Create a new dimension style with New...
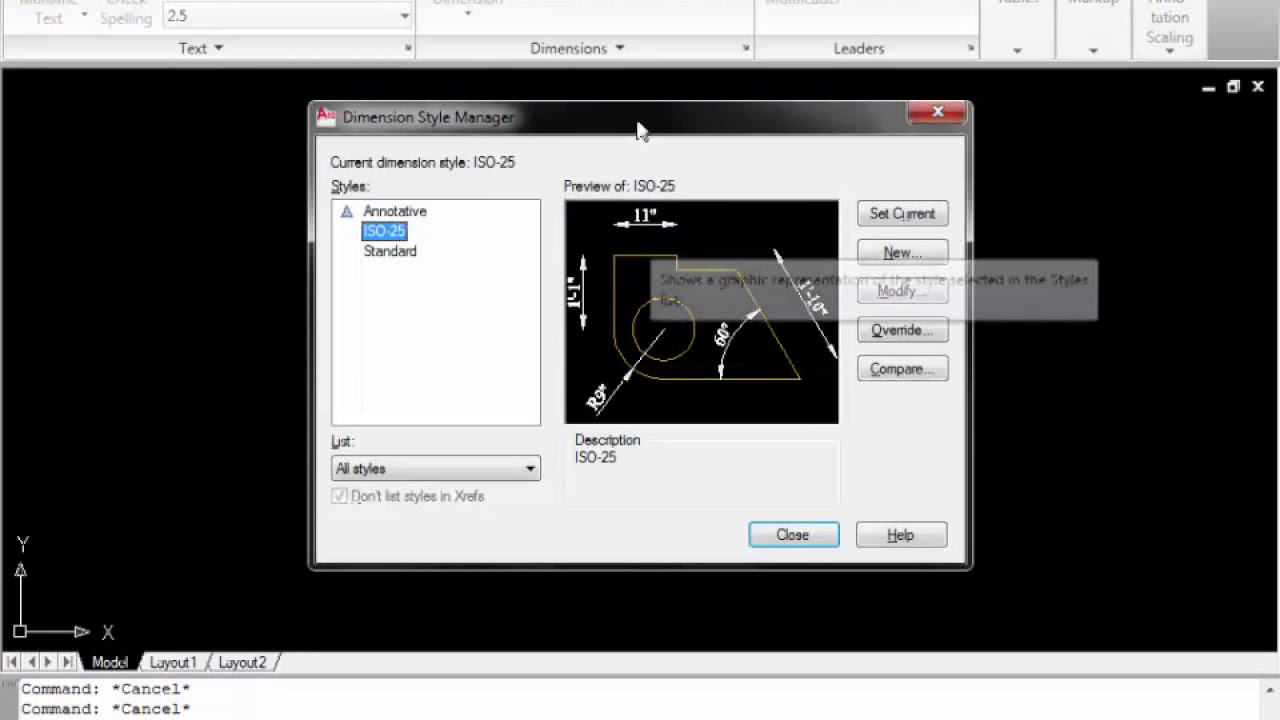1280x720 pixels. point(902,252)
